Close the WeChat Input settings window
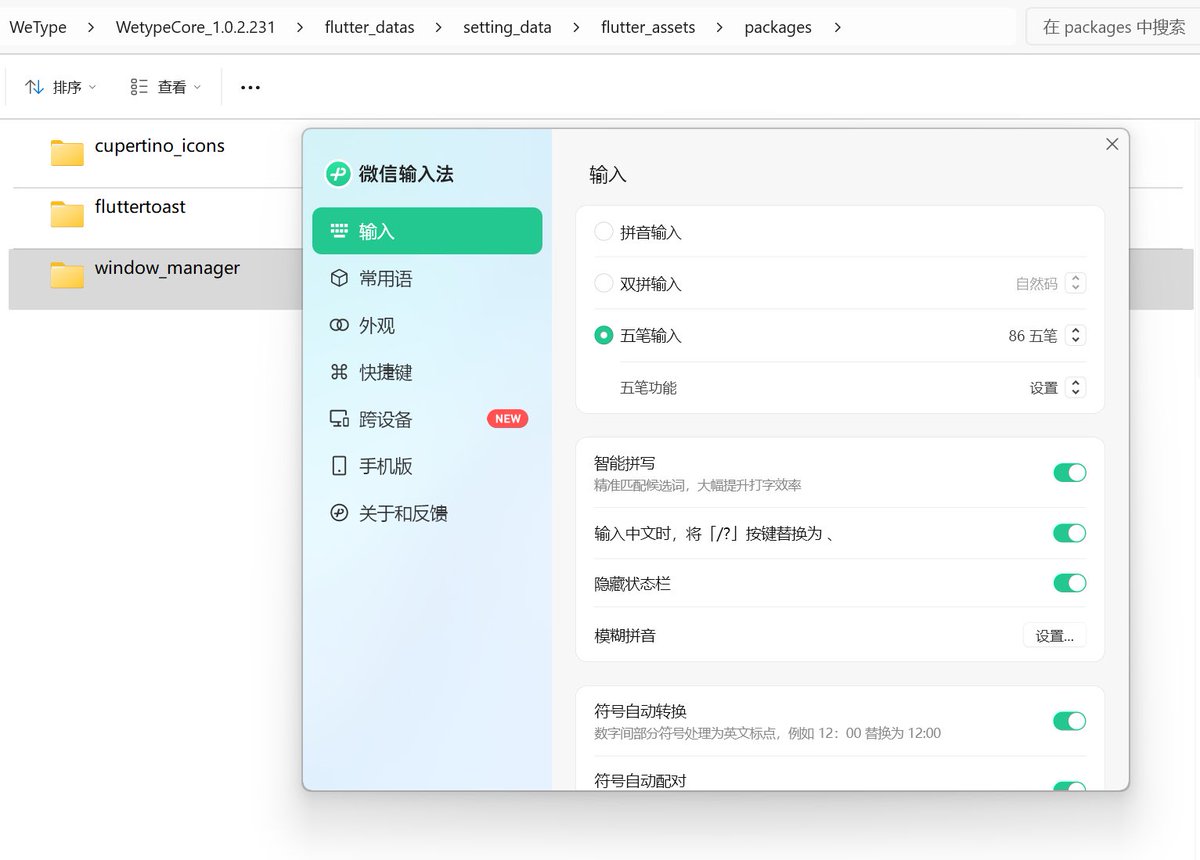Image resolution: width=1200 pixels, height=860 pixels. pos(1112,144)
